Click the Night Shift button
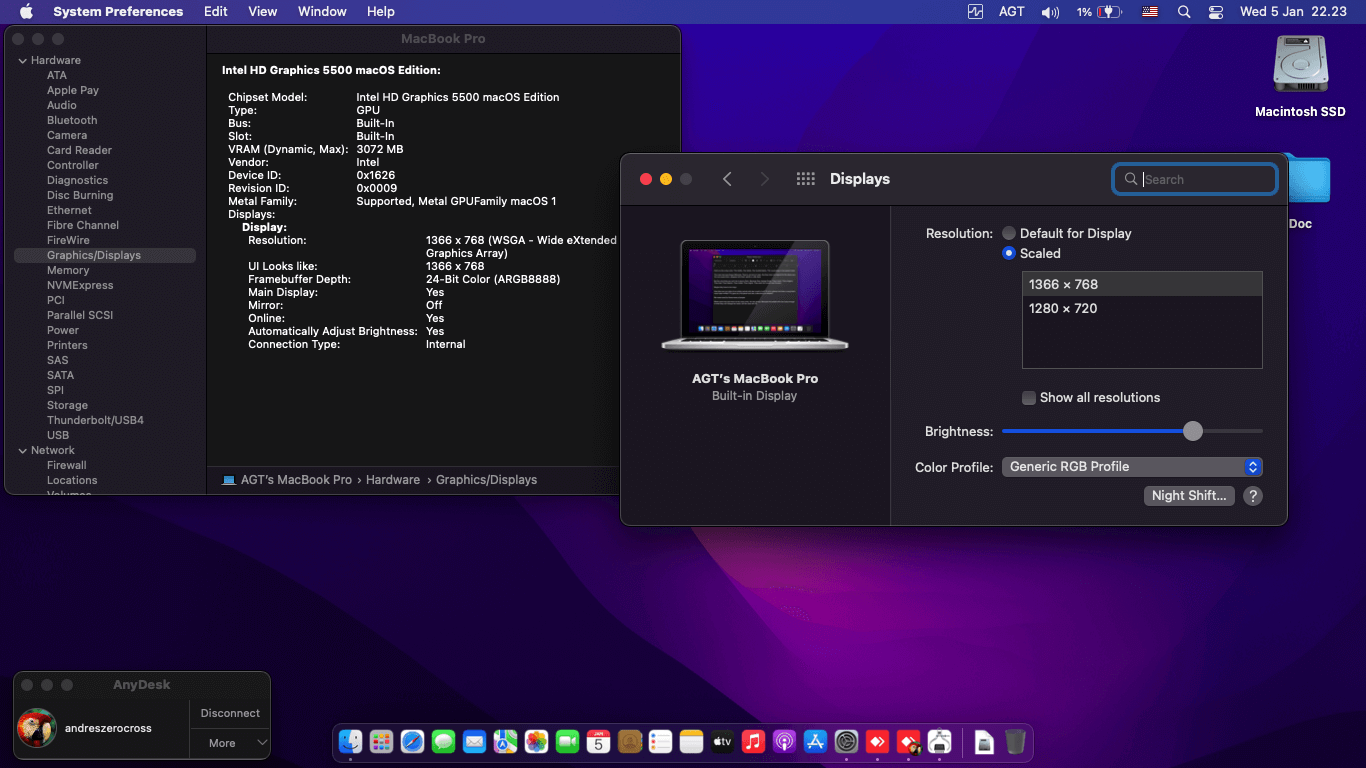Screen dimensions: 1366x768 tap(1188, 496)
